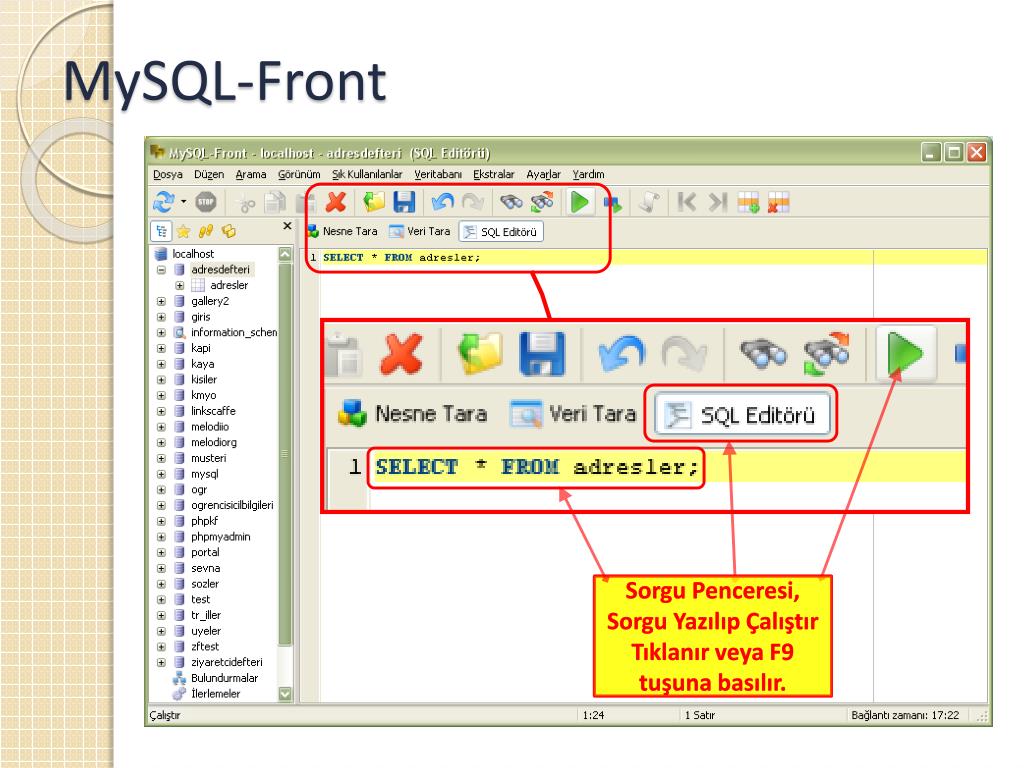
Task: Open the Yardım menu
Action: (588, 174)
